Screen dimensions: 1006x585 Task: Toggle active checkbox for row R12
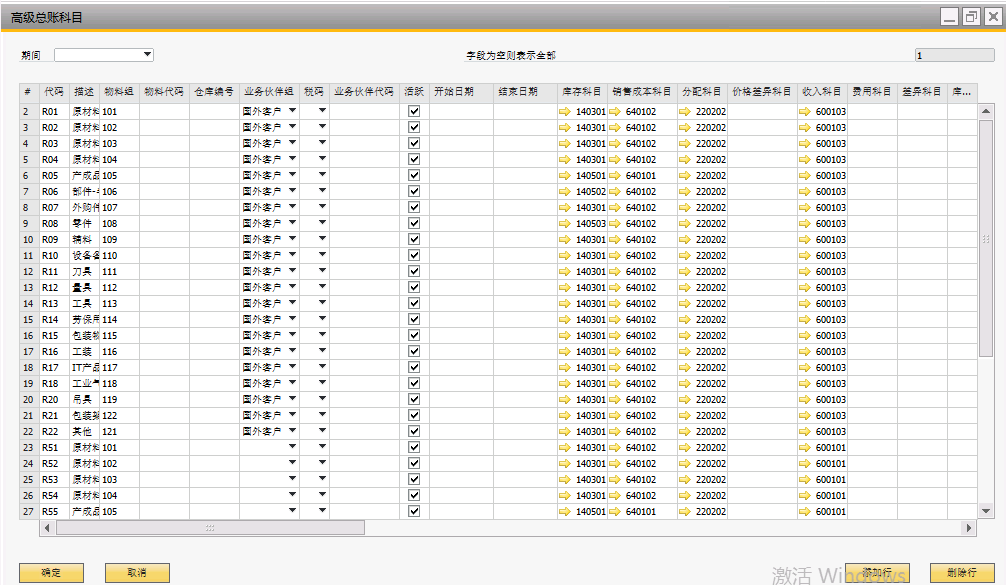(414, 287)
